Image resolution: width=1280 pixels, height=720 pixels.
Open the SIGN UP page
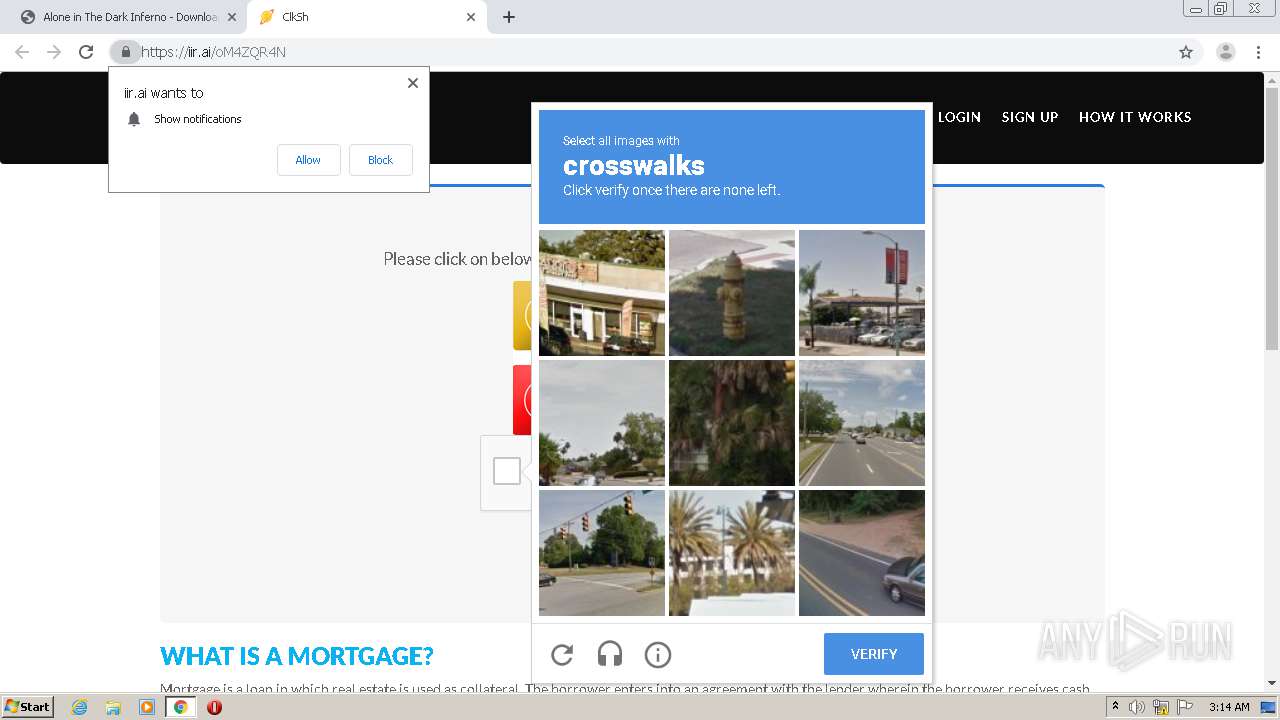pos(1030,117)
